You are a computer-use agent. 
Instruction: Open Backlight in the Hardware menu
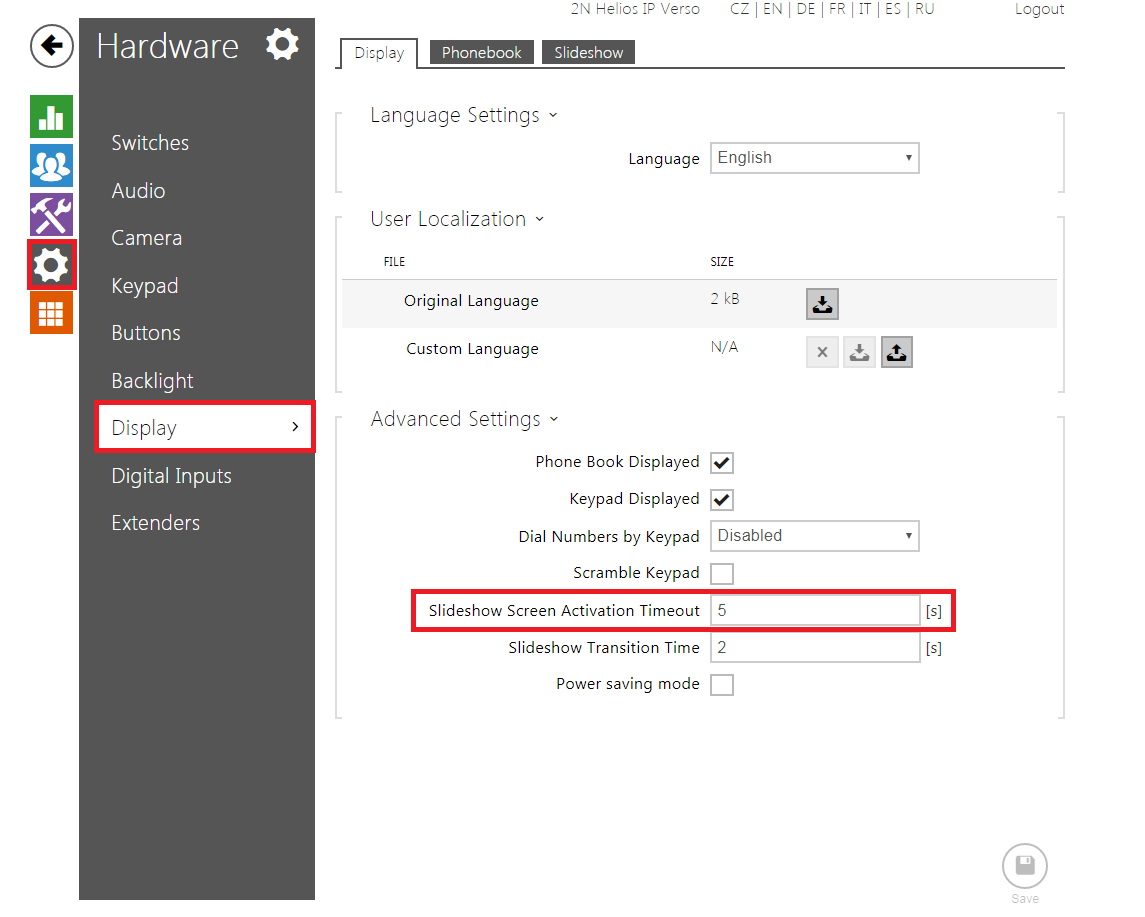click(x=152, y=381)
